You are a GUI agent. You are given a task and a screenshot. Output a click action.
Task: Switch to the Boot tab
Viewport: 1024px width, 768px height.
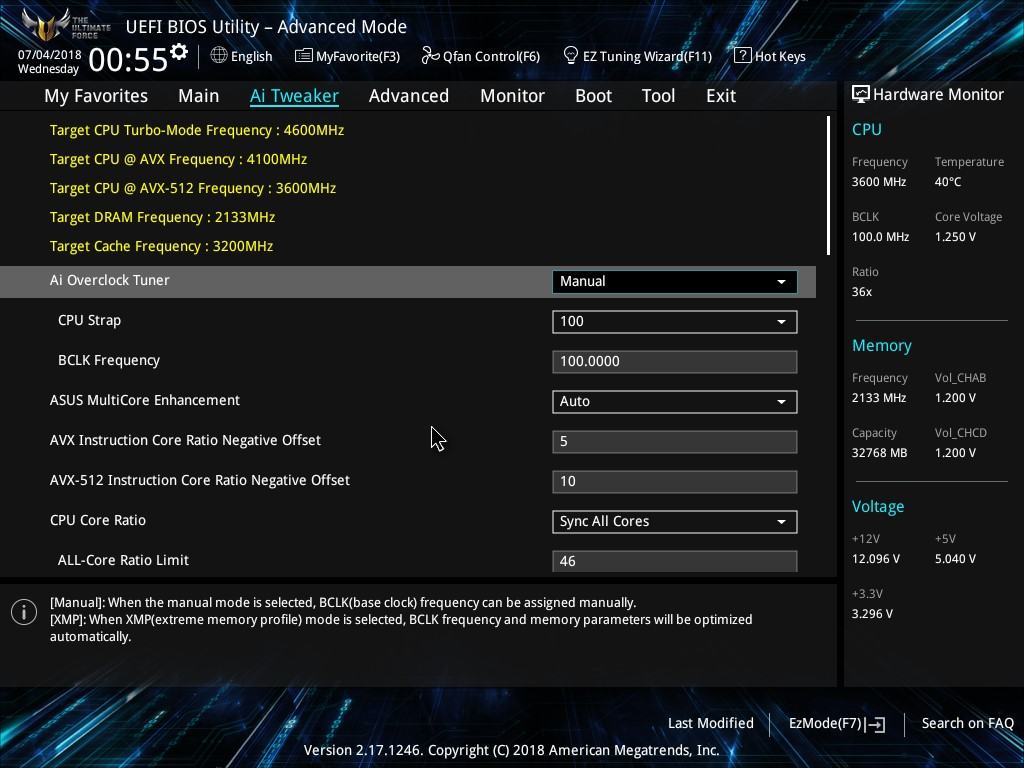594,96
